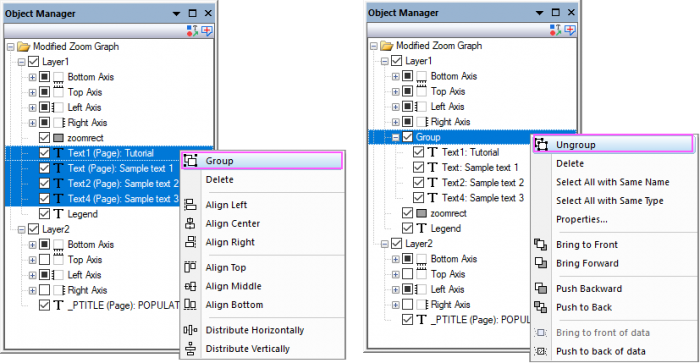Click Push to Back icon in right menu
This screenshot has height=363, width=700.
(541, 307)
